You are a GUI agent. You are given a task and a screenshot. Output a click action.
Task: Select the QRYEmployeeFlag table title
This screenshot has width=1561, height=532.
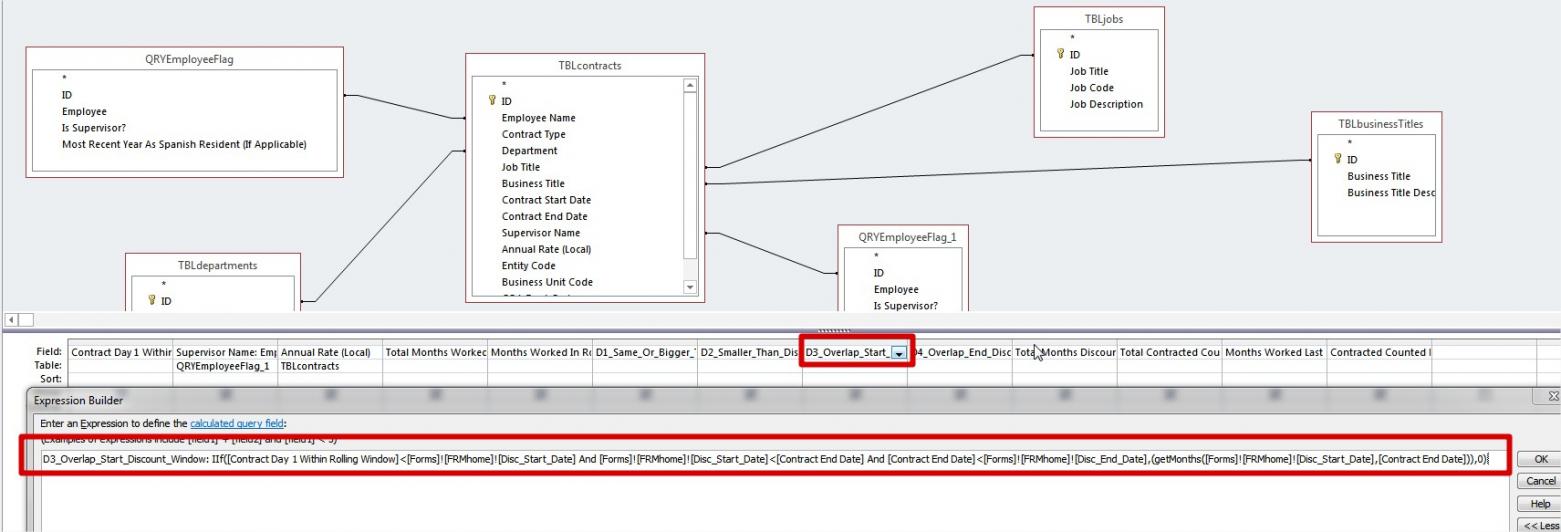point(189,59)
